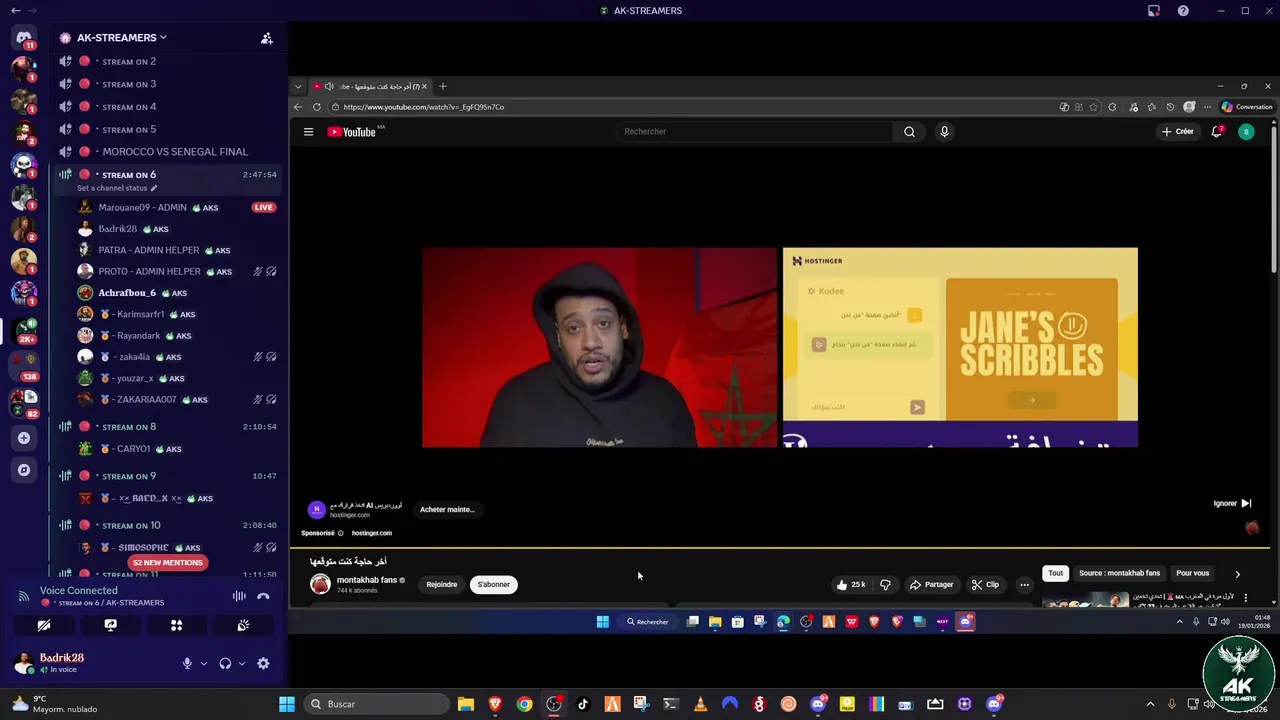This screenshot has width=1280, height=720.
Task: Join the STREAM ON 3 voice channel
Action: pyautogui.click(x=128, y=84)
